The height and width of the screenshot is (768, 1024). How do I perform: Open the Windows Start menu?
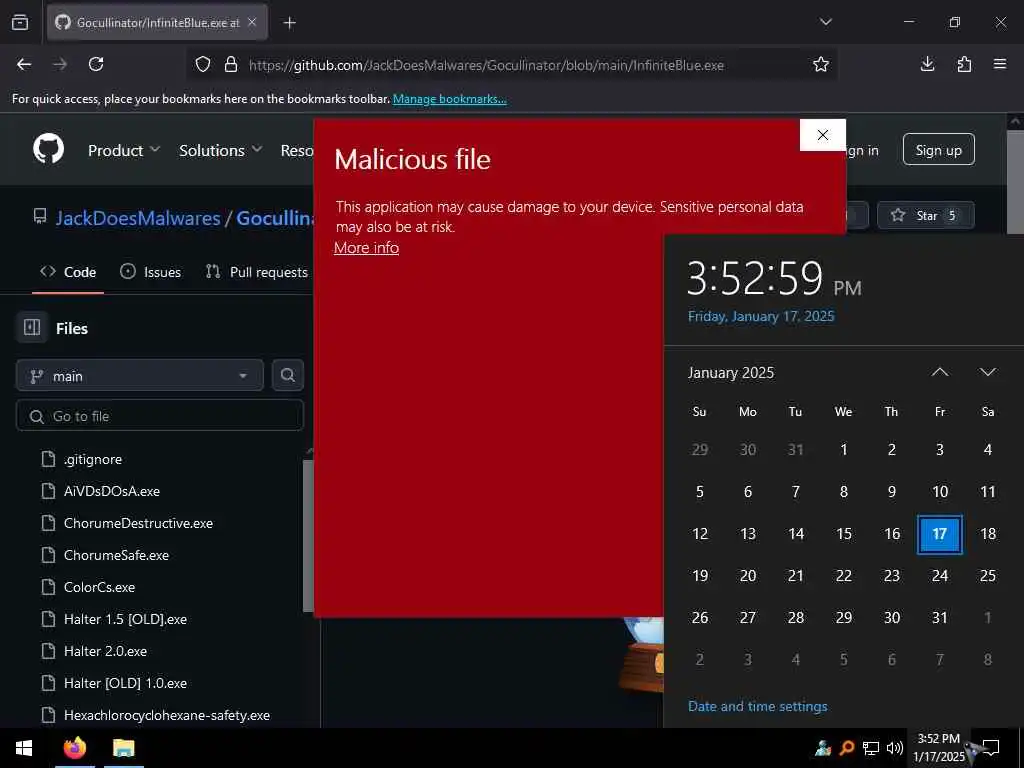tap(24, 748)
